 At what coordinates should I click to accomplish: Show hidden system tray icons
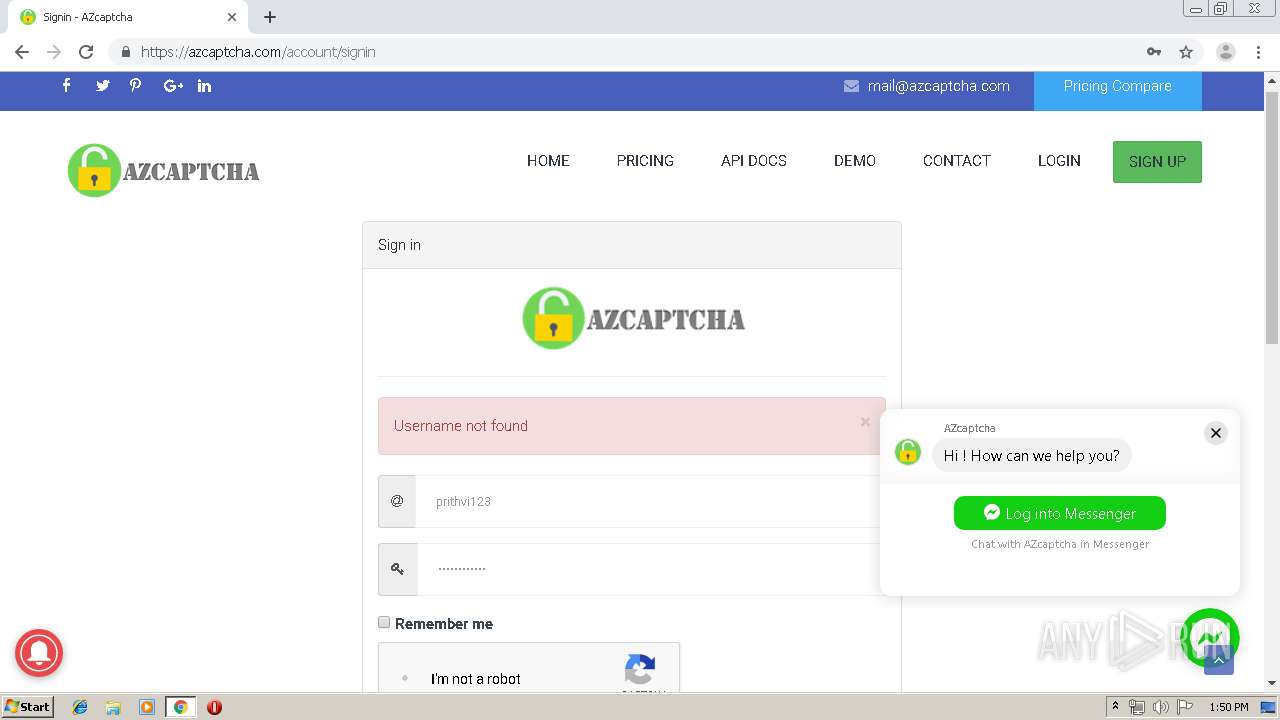pos(1115,707)
